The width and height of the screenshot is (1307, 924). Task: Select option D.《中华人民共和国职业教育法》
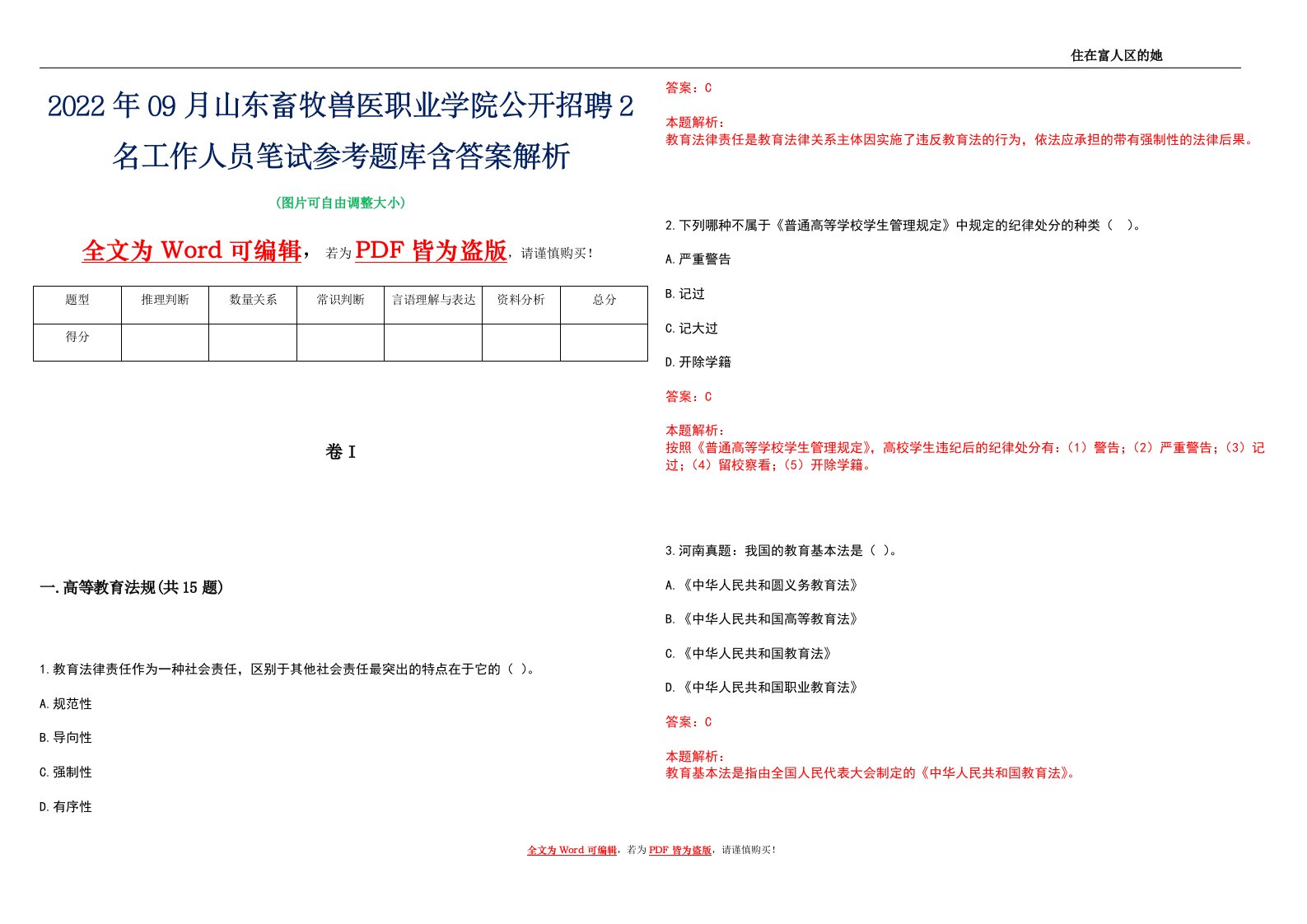[x=763, y=688]
